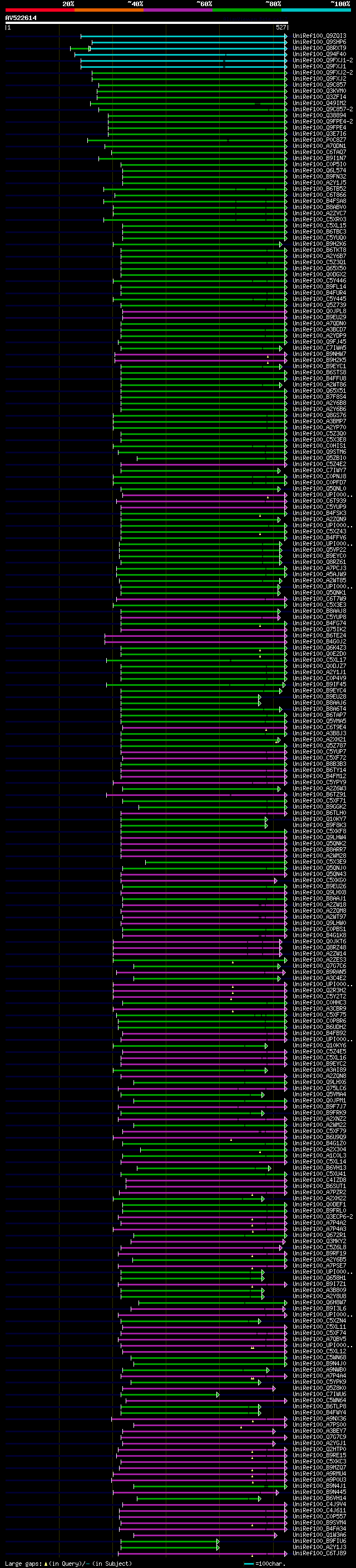Click the end position label 527

280,27
